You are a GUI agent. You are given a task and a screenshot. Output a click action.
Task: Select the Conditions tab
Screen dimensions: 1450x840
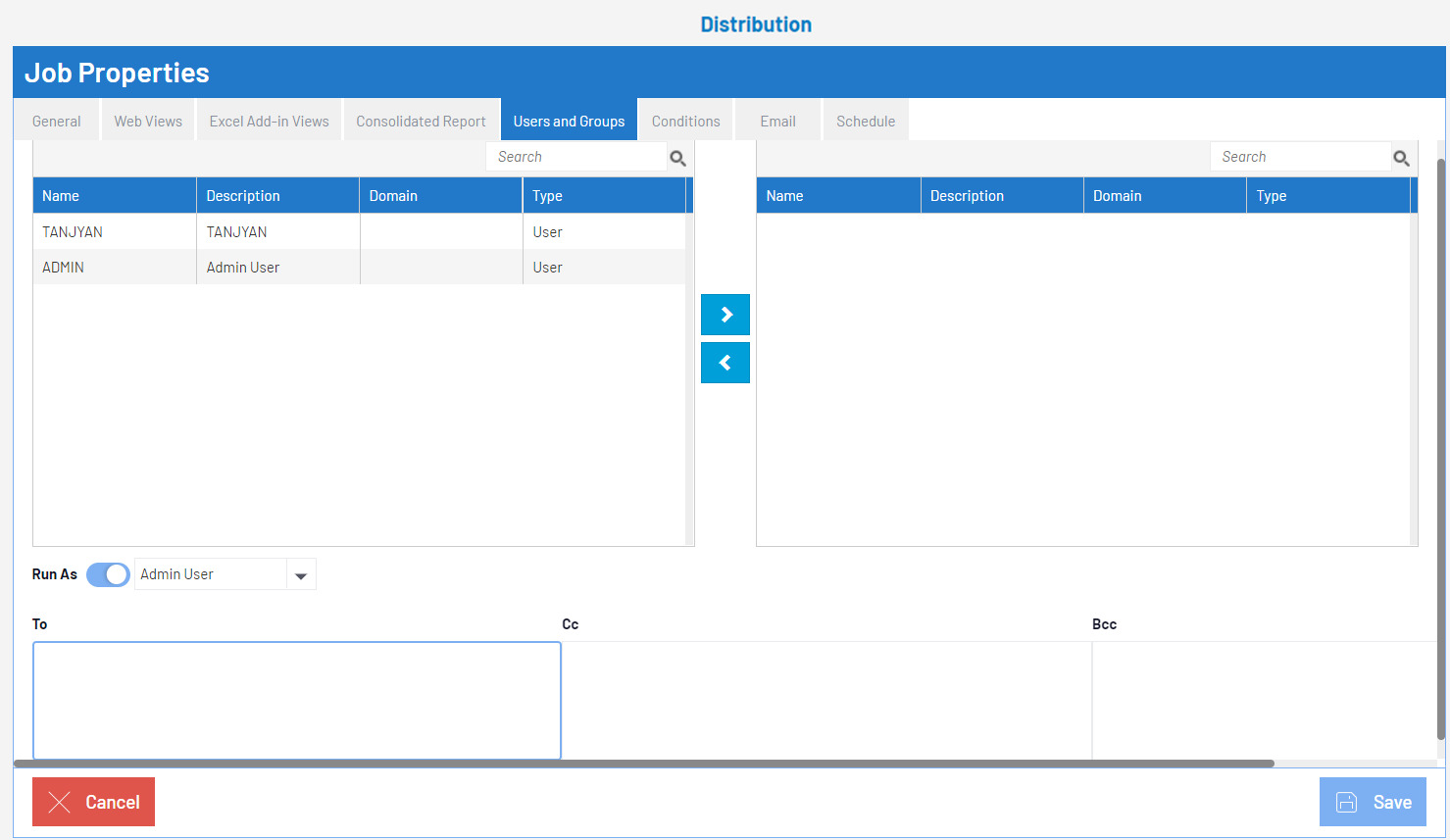click(685, 122)
